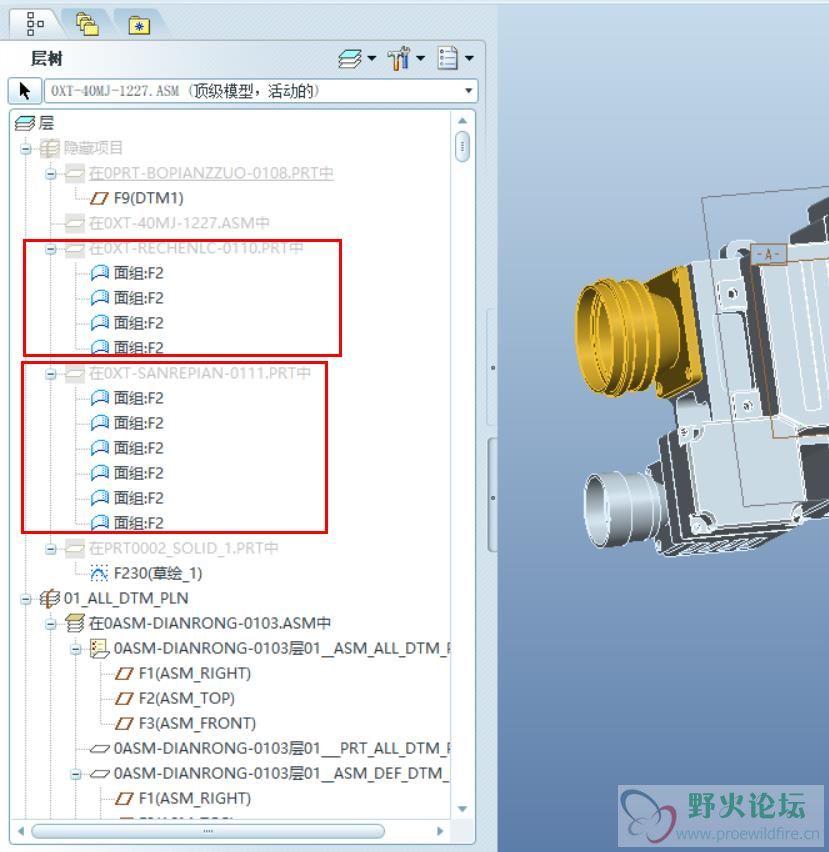The width and height of the screenshot is (829, 852).
Task: Click the upper navigator collapse handle
Action: (492, 367)
